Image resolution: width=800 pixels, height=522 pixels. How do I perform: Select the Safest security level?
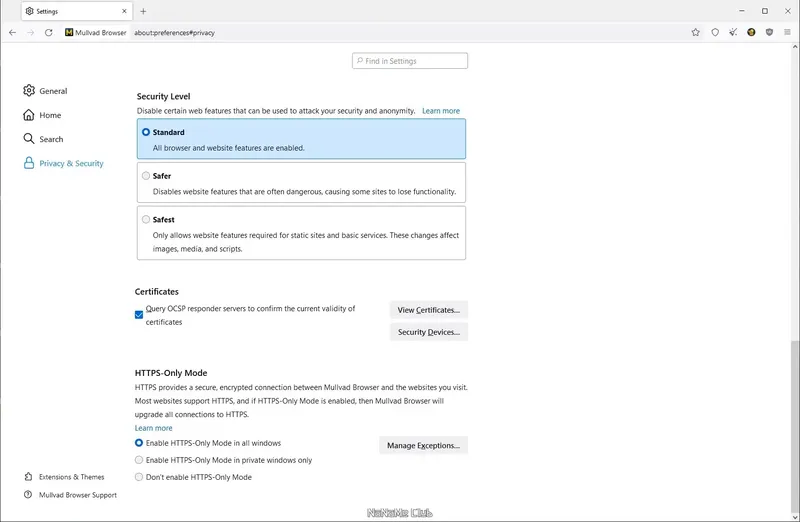[x=146, y=219]
